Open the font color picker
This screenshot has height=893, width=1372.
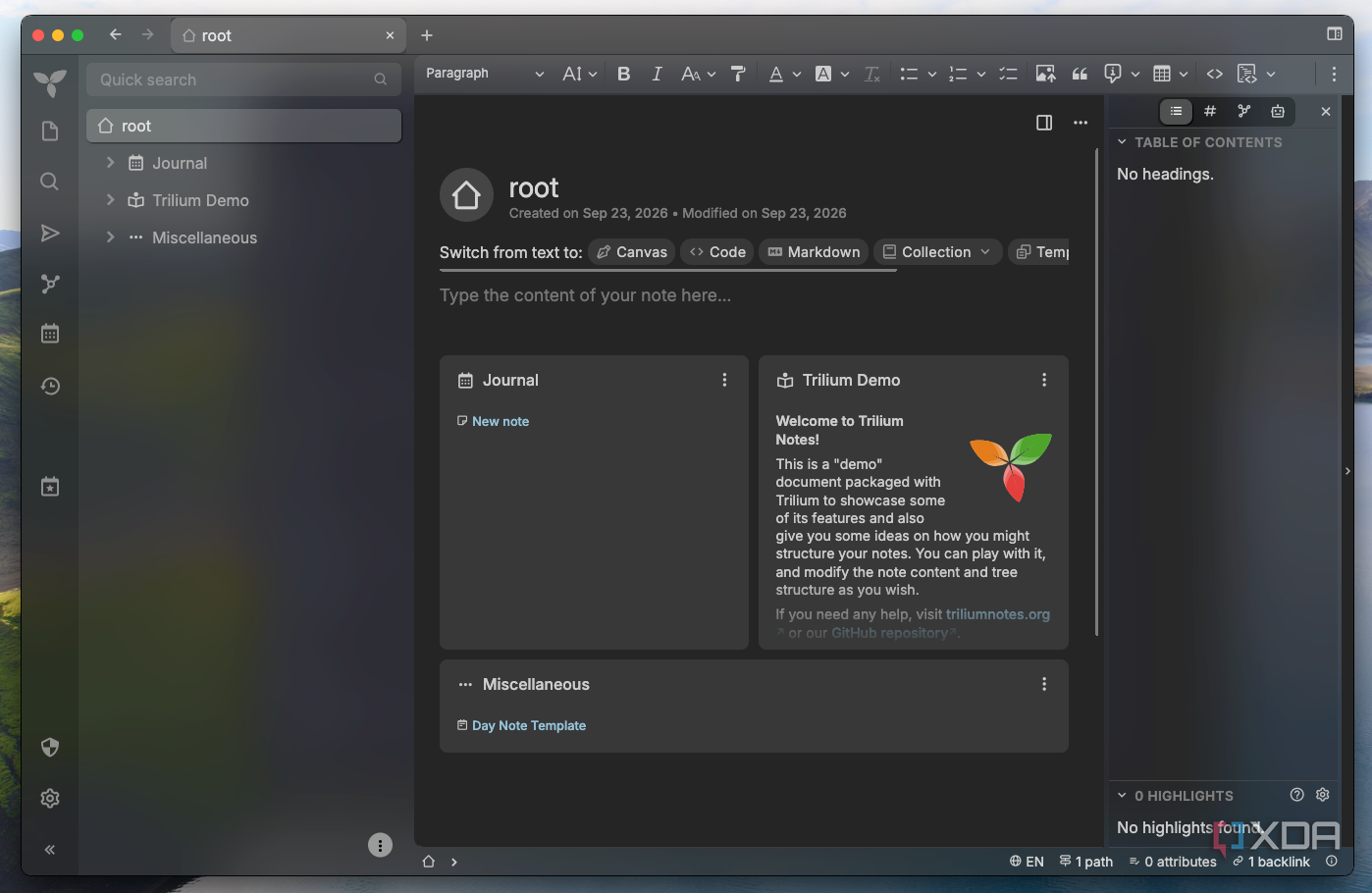tap(784, 74)
